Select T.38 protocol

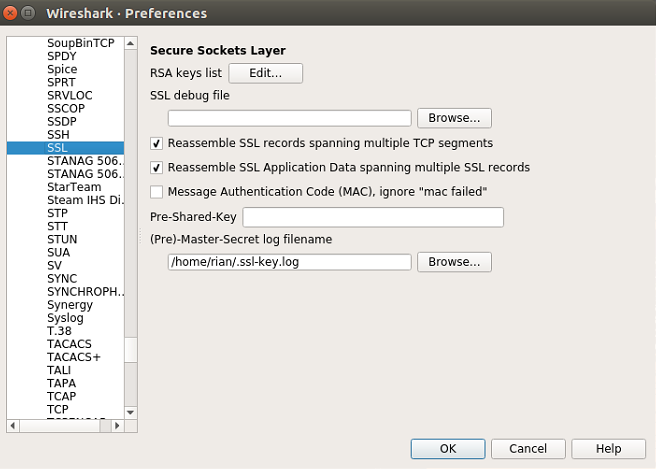(59, 331)
